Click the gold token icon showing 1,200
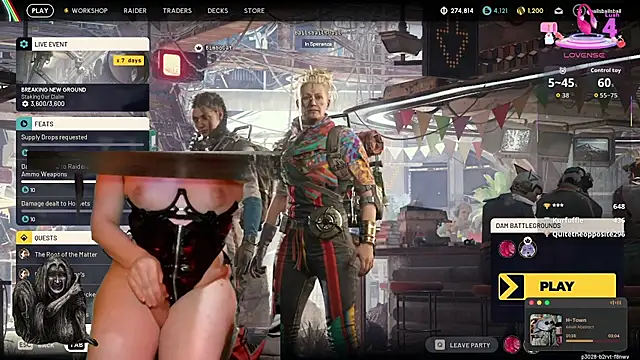This screenshot has width=640, height=360. pos(521,11)
